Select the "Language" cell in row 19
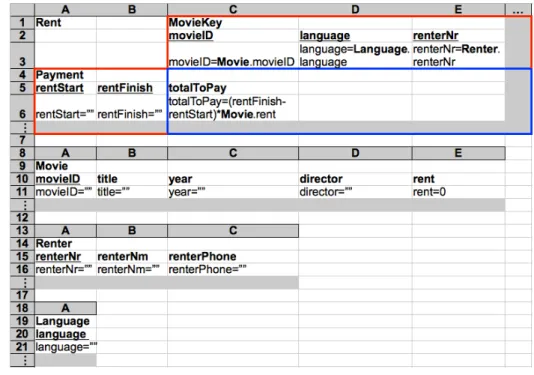The width and height of the screenshot is (534, 375). click(x=65, y=321)
